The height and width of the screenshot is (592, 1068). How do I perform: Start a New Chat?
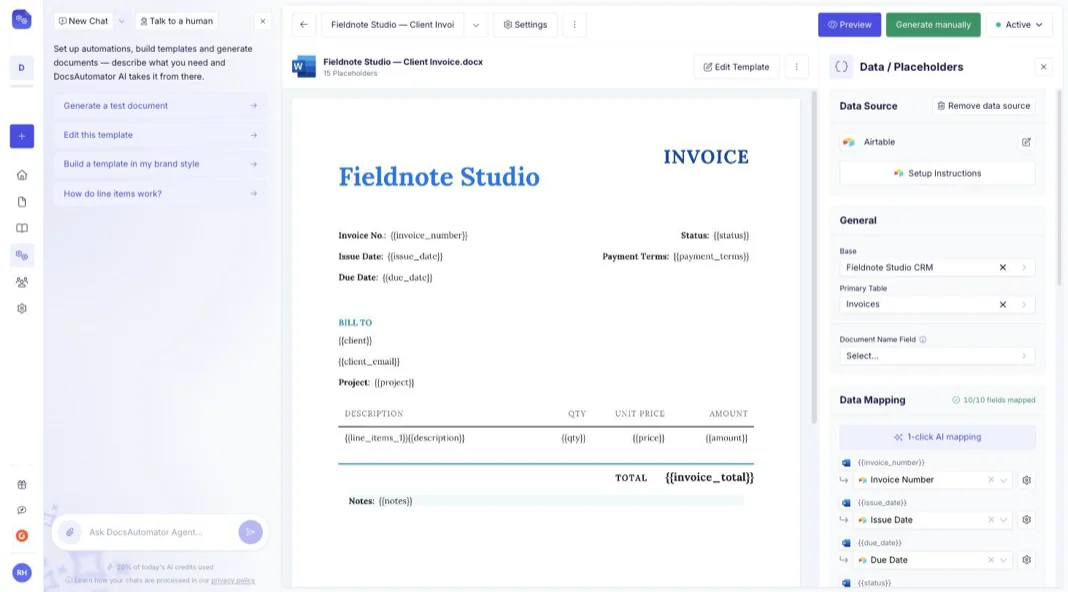point(83,21)
